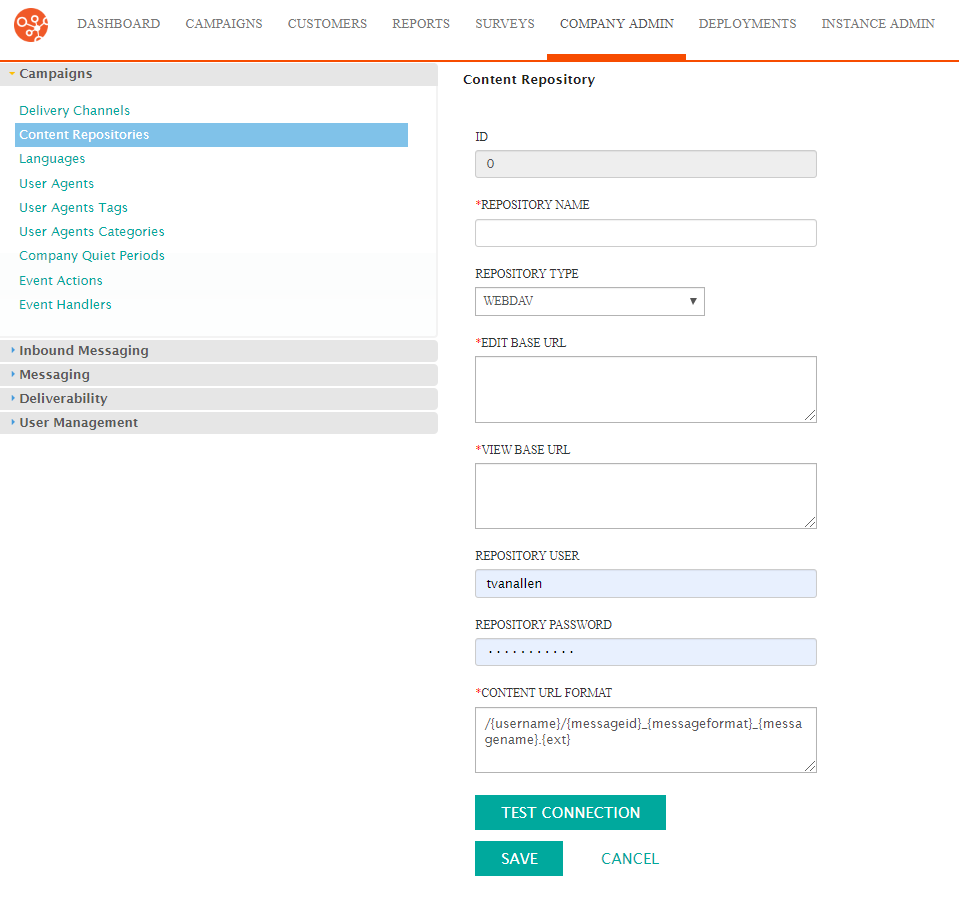Go to the Campaigns top menu
This screenshot has height=897, width=959.
(224, 24)
